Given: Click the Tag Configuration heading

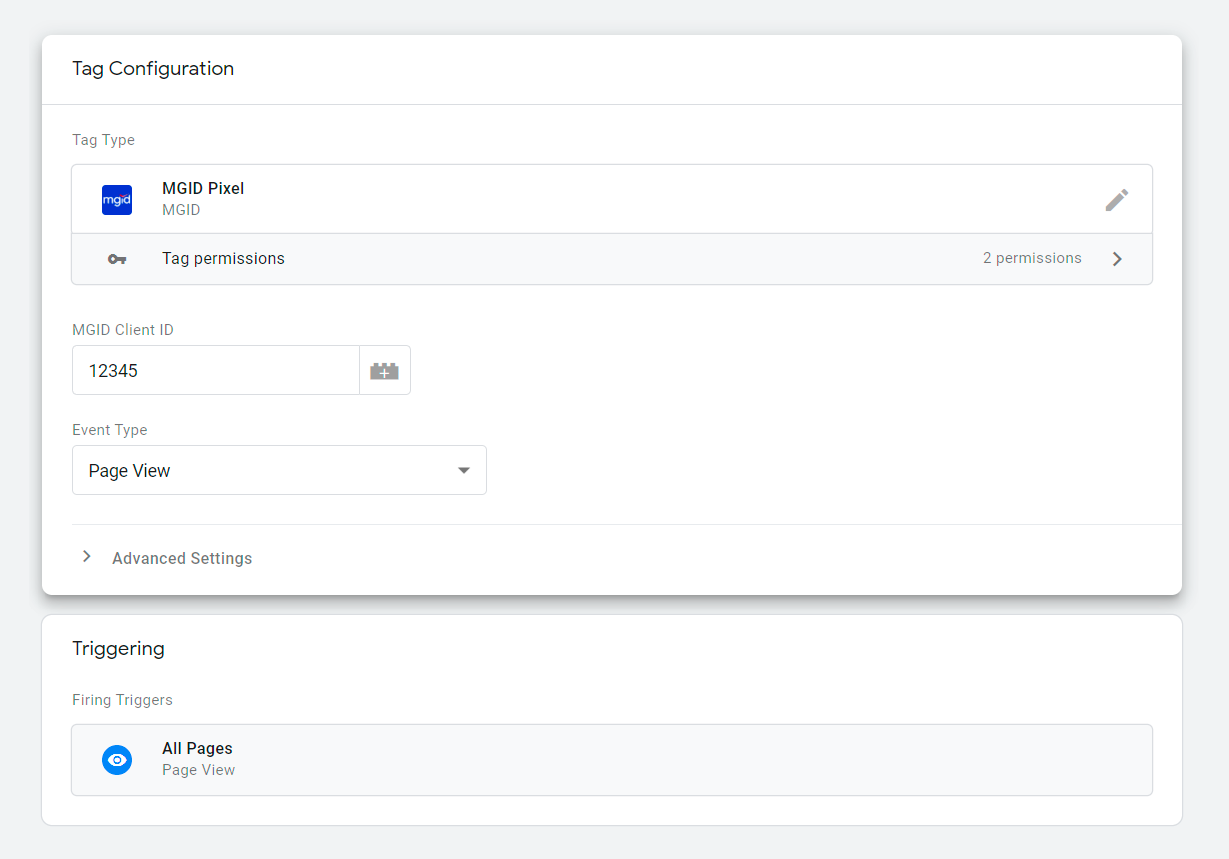Looking at the screenshot, I should click(x=153, y=69).
